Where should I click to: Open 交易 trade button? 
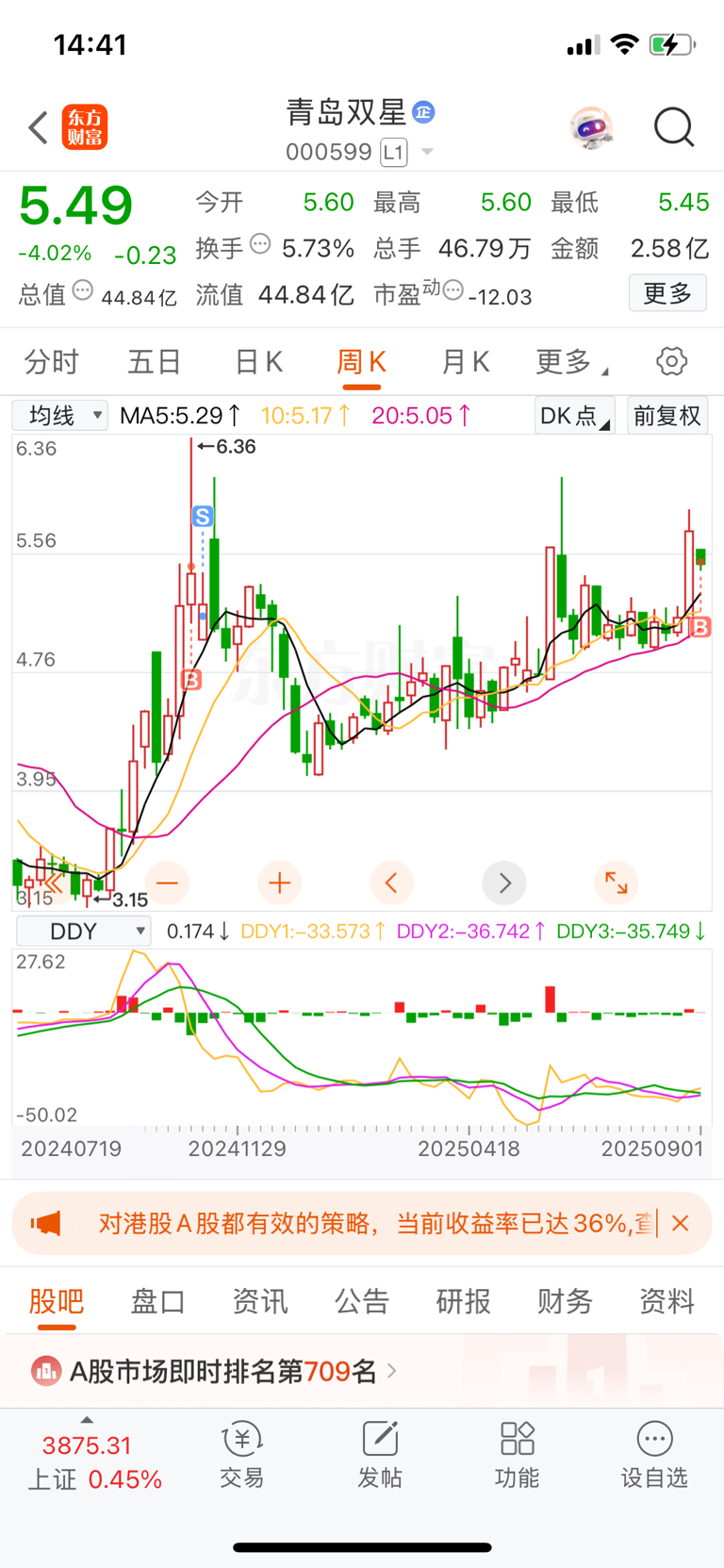click(242, 1457)
